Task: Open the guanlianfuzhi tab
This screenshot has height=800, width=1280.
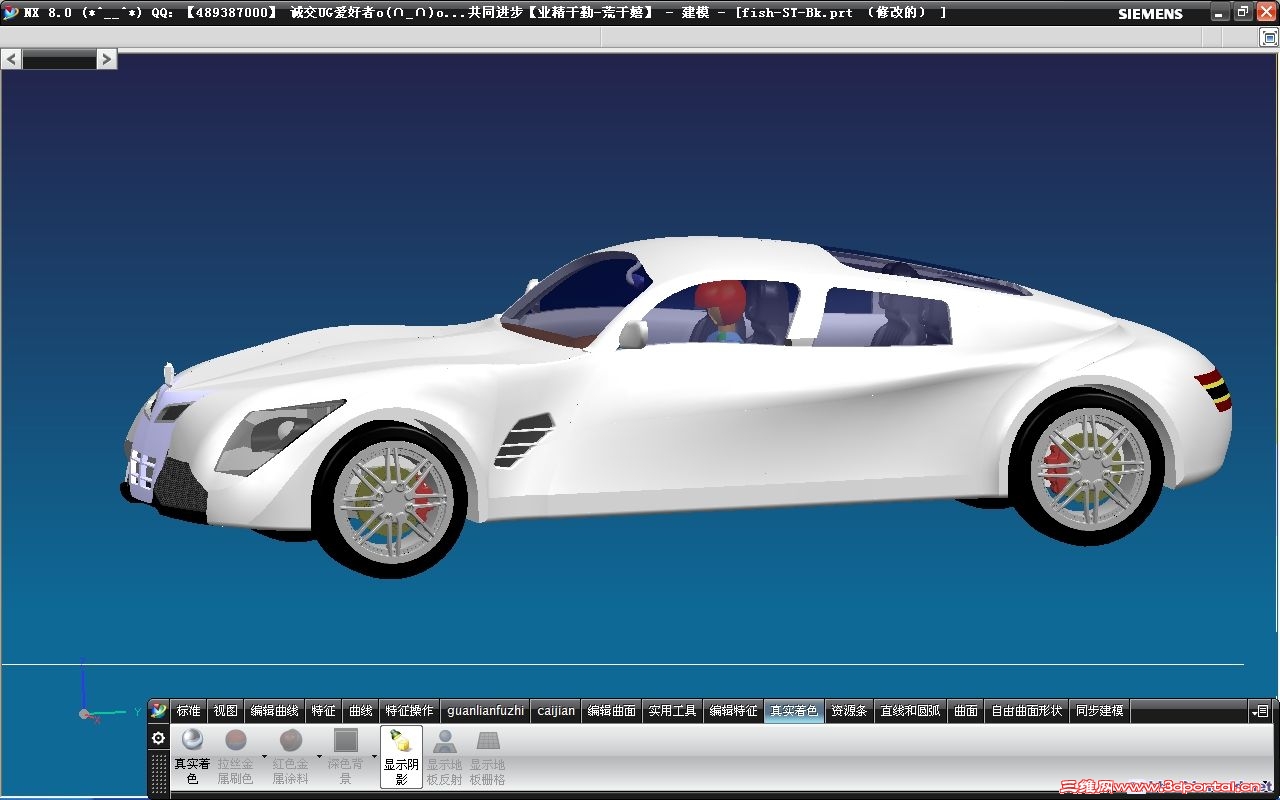Action: click(x=485, y=711)
